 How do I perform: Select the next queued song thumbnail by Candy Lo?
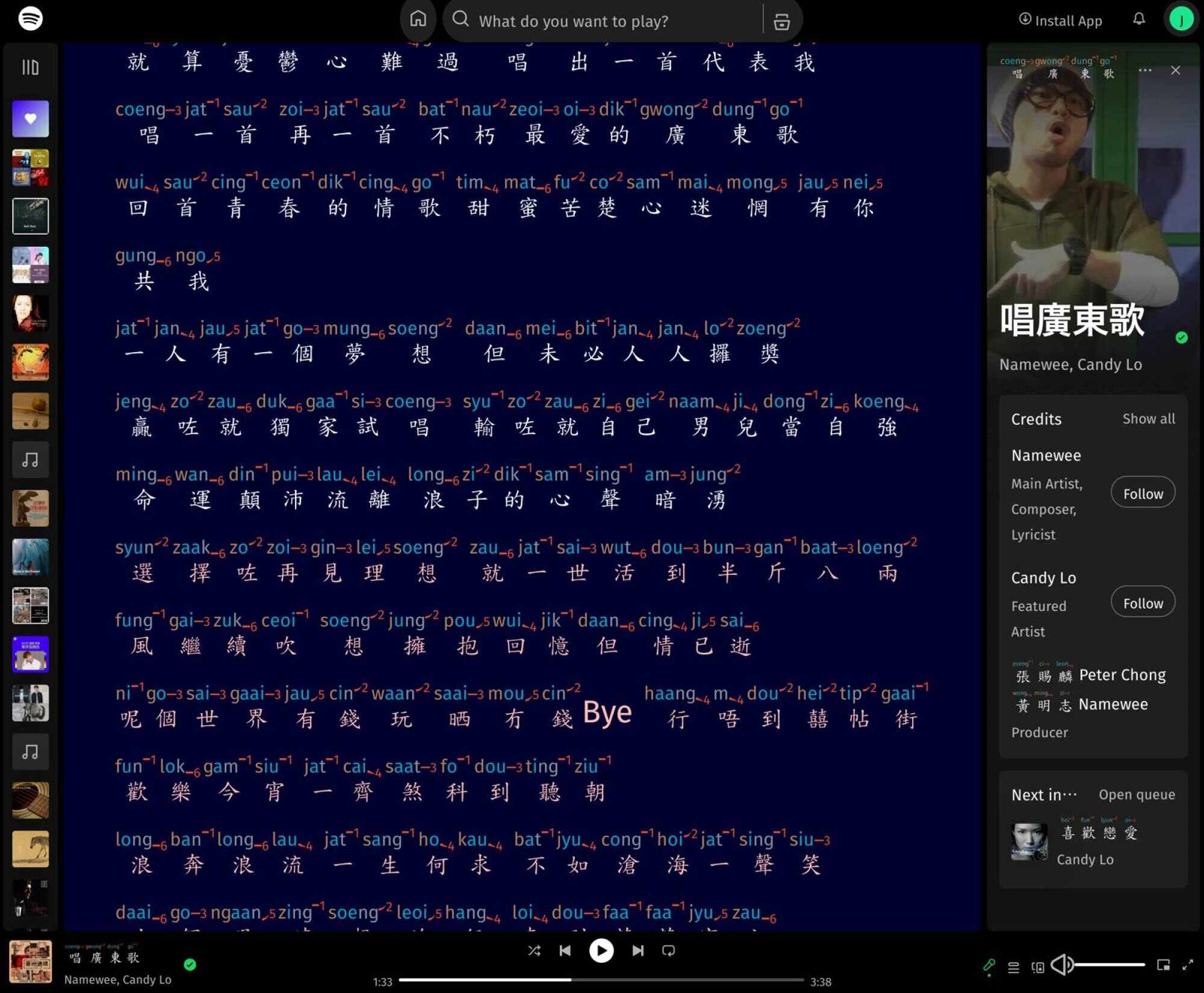(x=1030, y=842)
